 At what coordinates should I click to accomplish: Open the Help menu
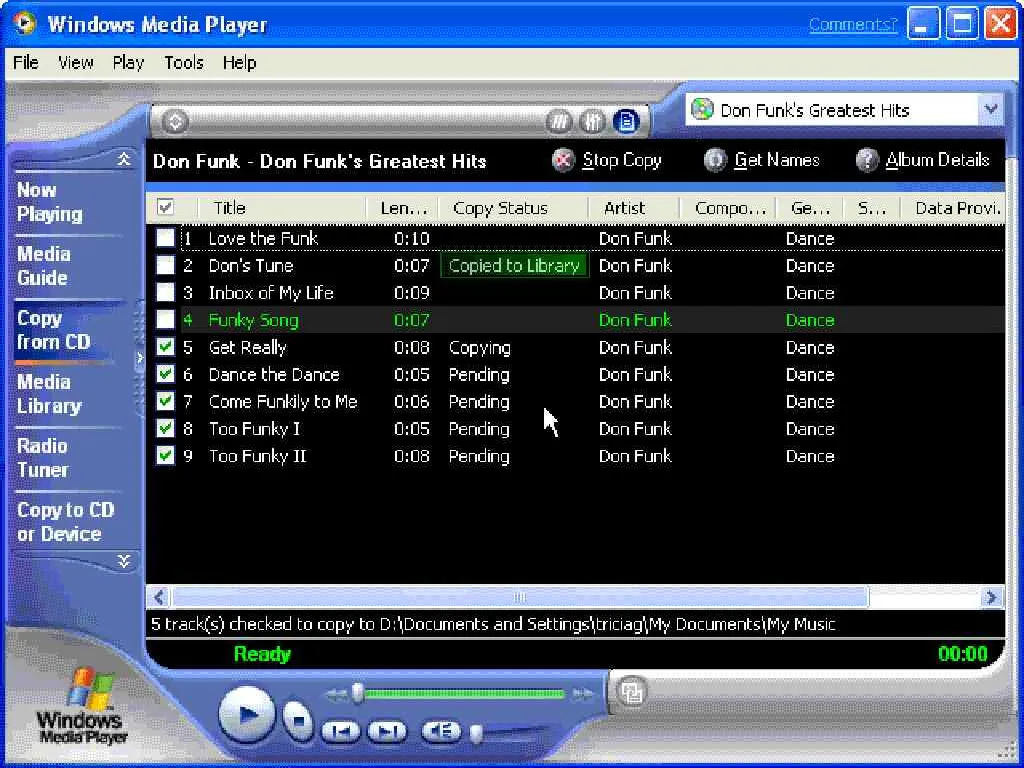(239, 63)
